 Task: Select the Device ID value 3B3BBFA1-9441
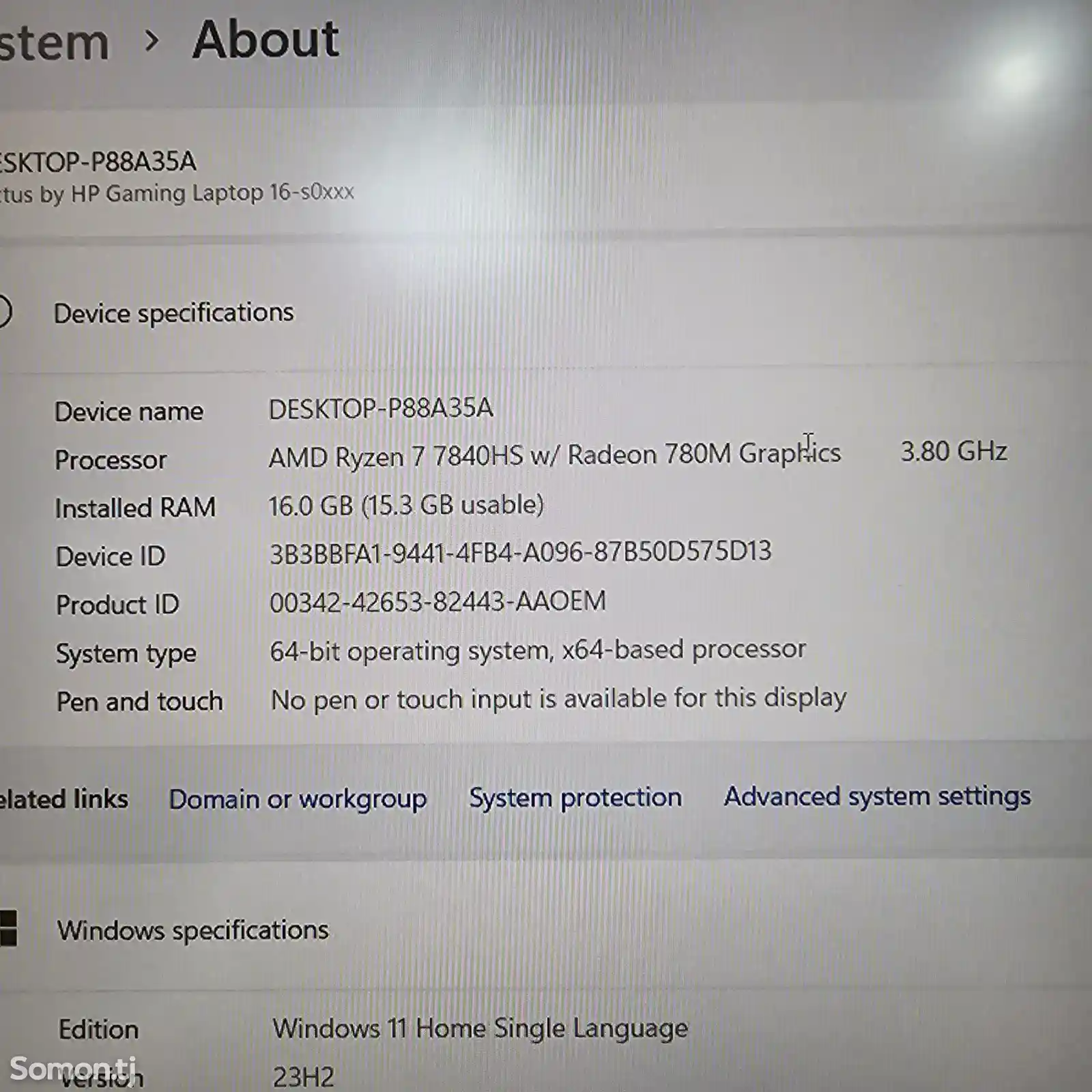tap(520, 552)
